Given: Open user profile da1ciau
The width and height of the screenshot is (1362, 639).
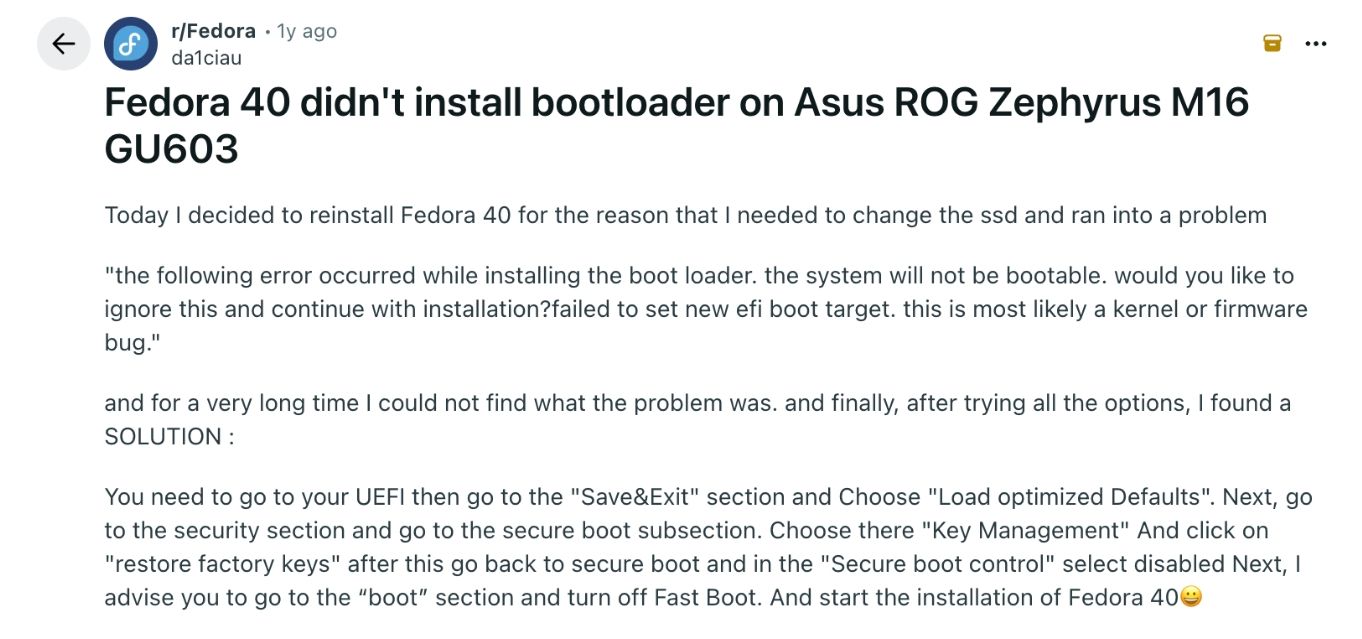Looking at the screenshot, I should (x=206, y=57).
